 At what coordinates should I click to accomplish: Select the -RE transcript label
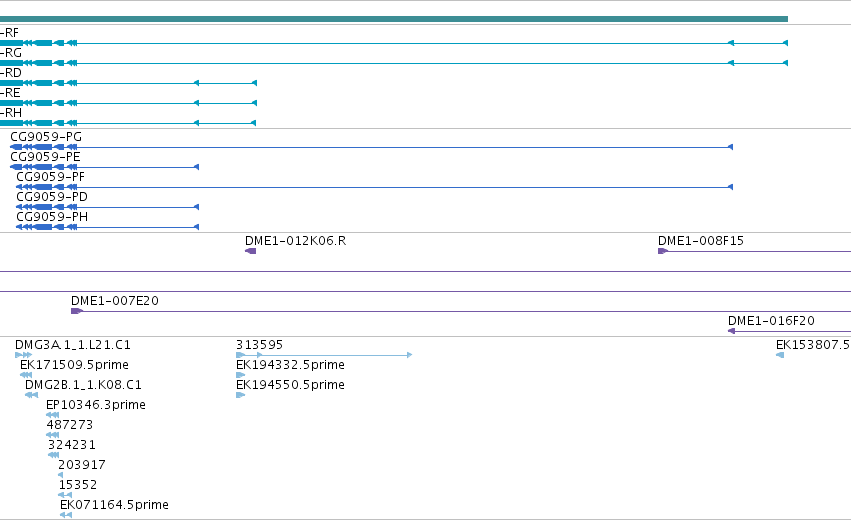click(10, 93)
